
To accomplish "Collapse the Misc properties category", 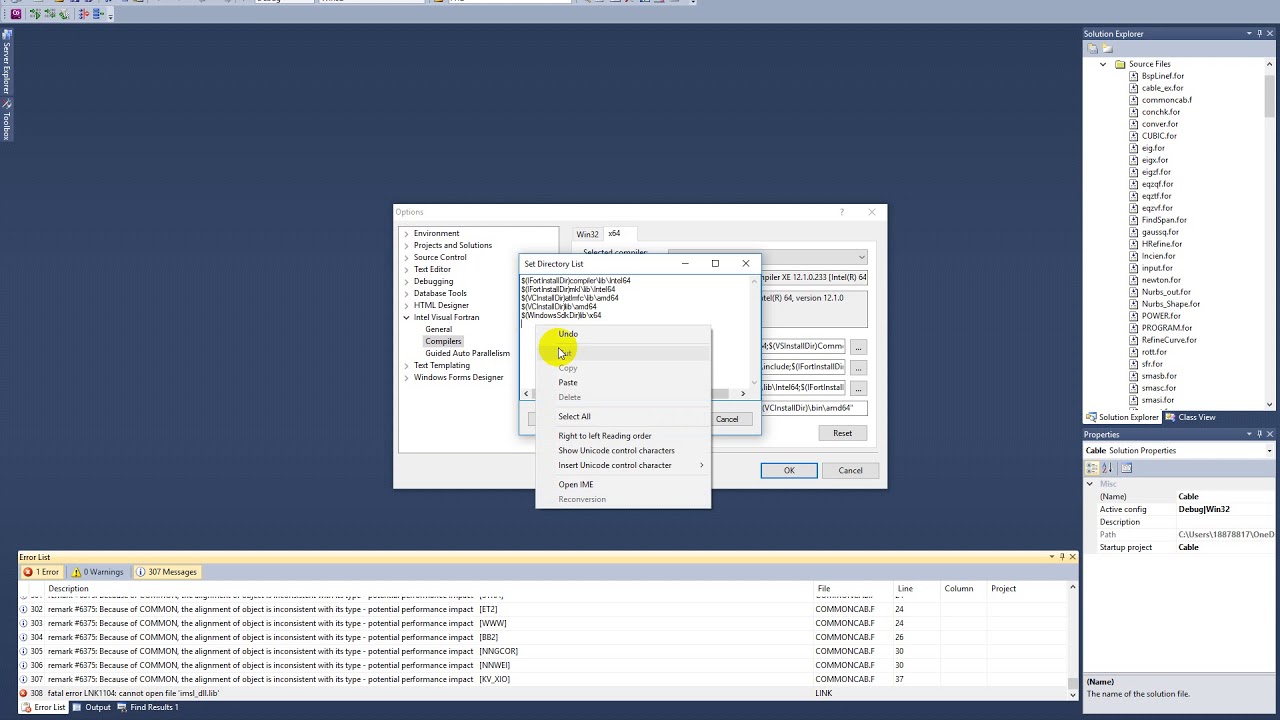I will [1090, 484].
